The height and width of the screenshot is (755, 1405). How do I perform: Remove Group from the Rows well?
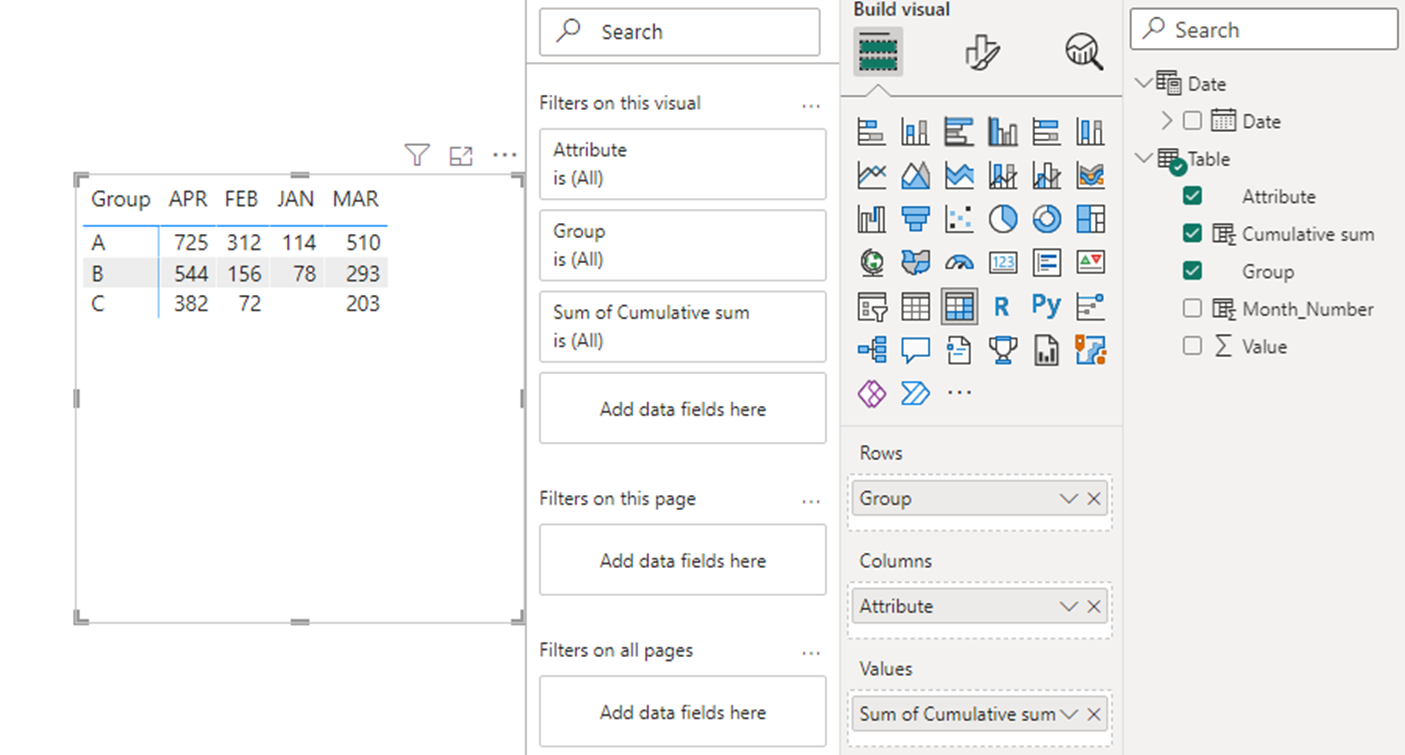pyautogui.click(x=1094, y=498)
